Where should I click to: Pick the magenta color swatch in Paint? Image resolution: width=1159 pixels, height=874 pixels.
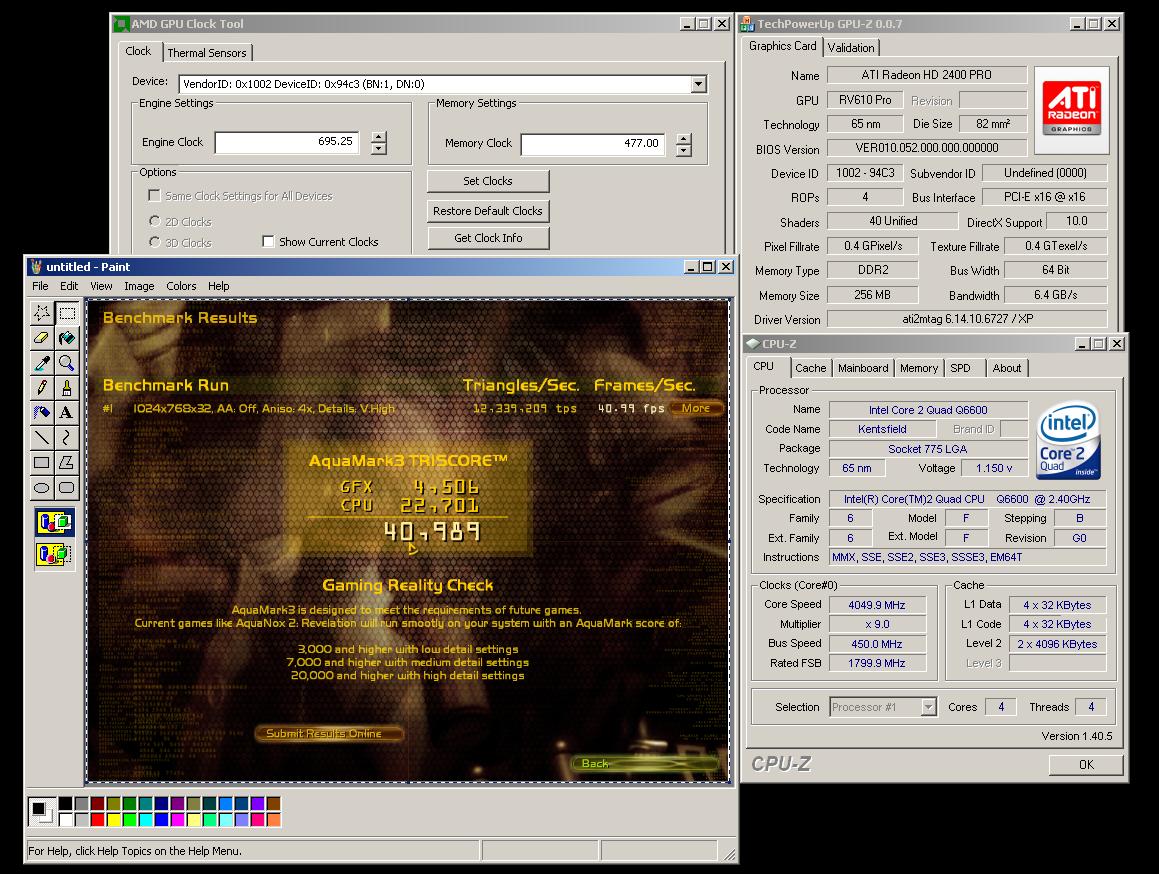(x=177, y=819)
